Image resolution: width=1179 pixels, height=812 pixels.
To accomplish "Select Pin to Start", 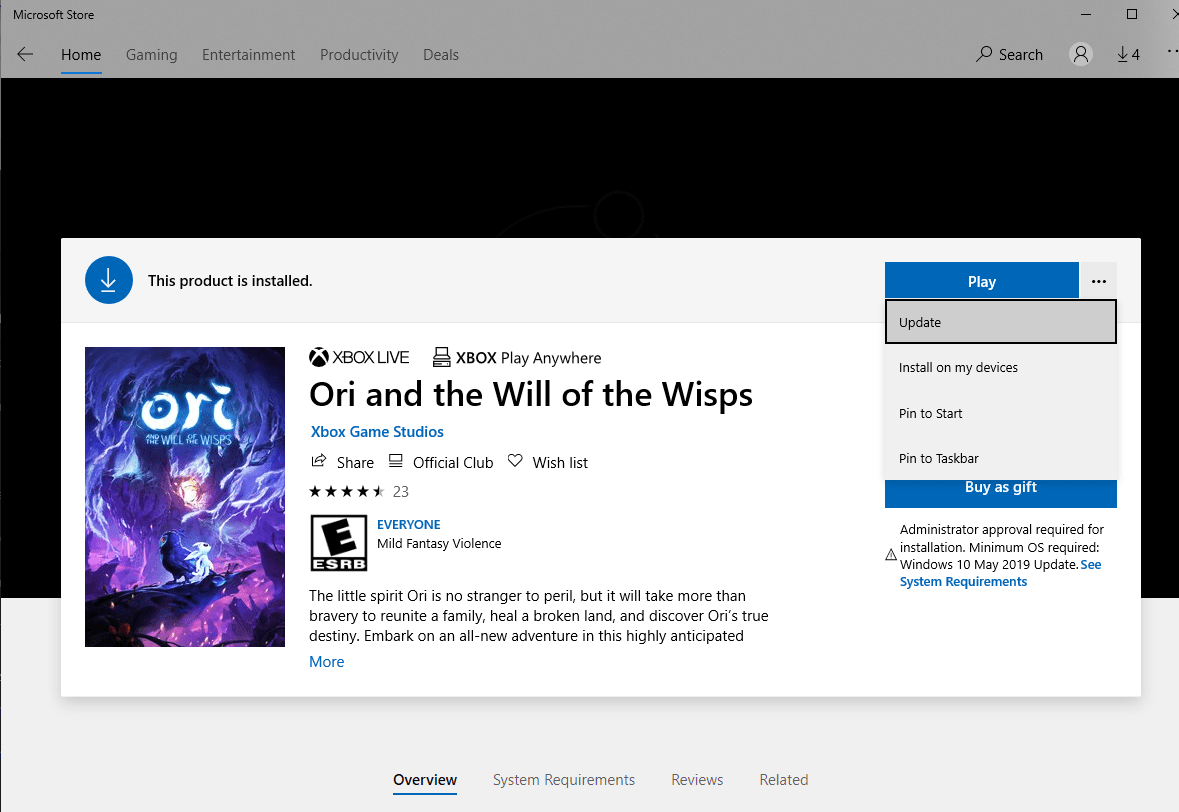I will pyautogui.click(x=1001, y=413).
